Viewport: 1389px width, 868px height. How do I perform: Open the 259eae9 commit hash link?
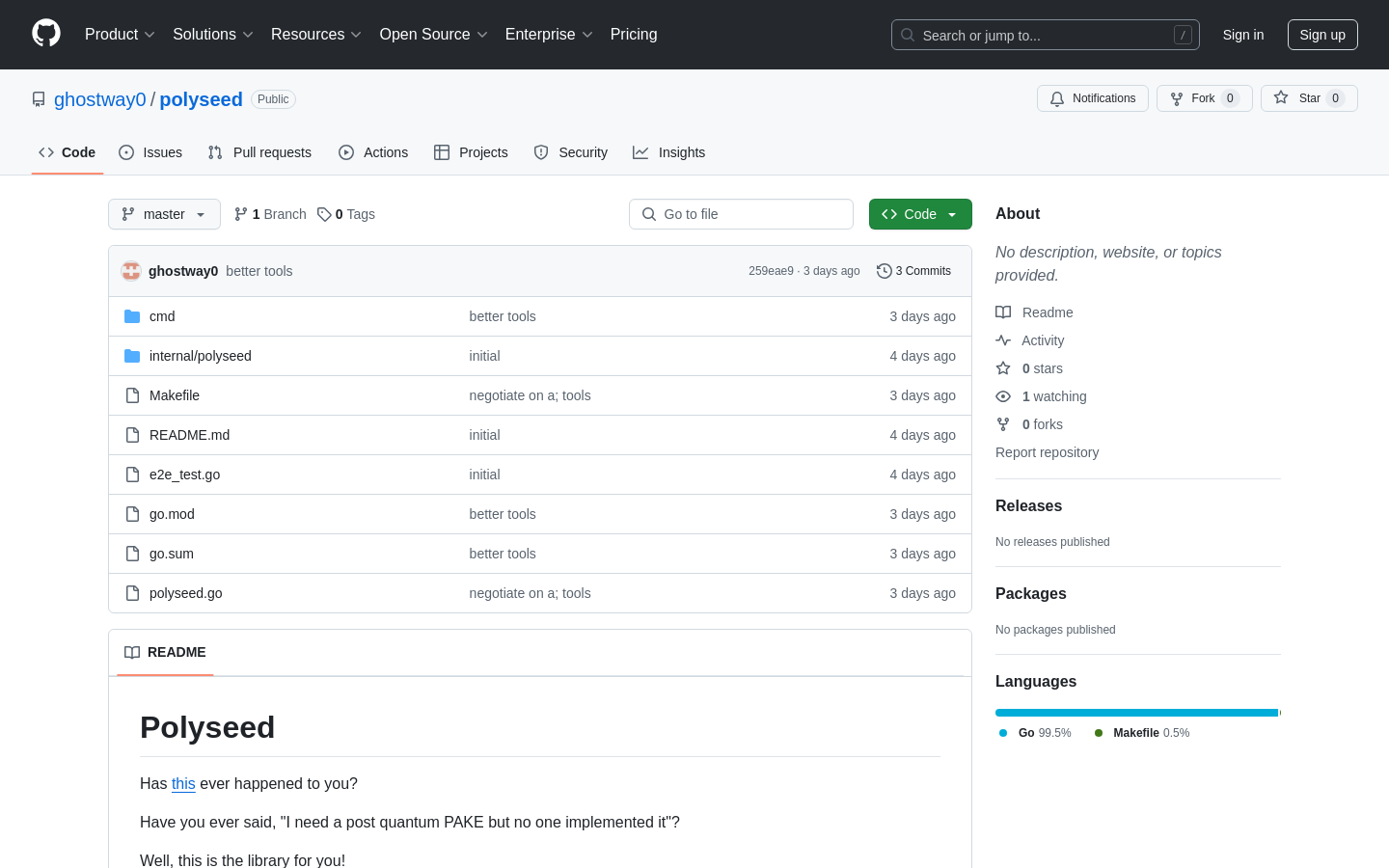[771, 271]
